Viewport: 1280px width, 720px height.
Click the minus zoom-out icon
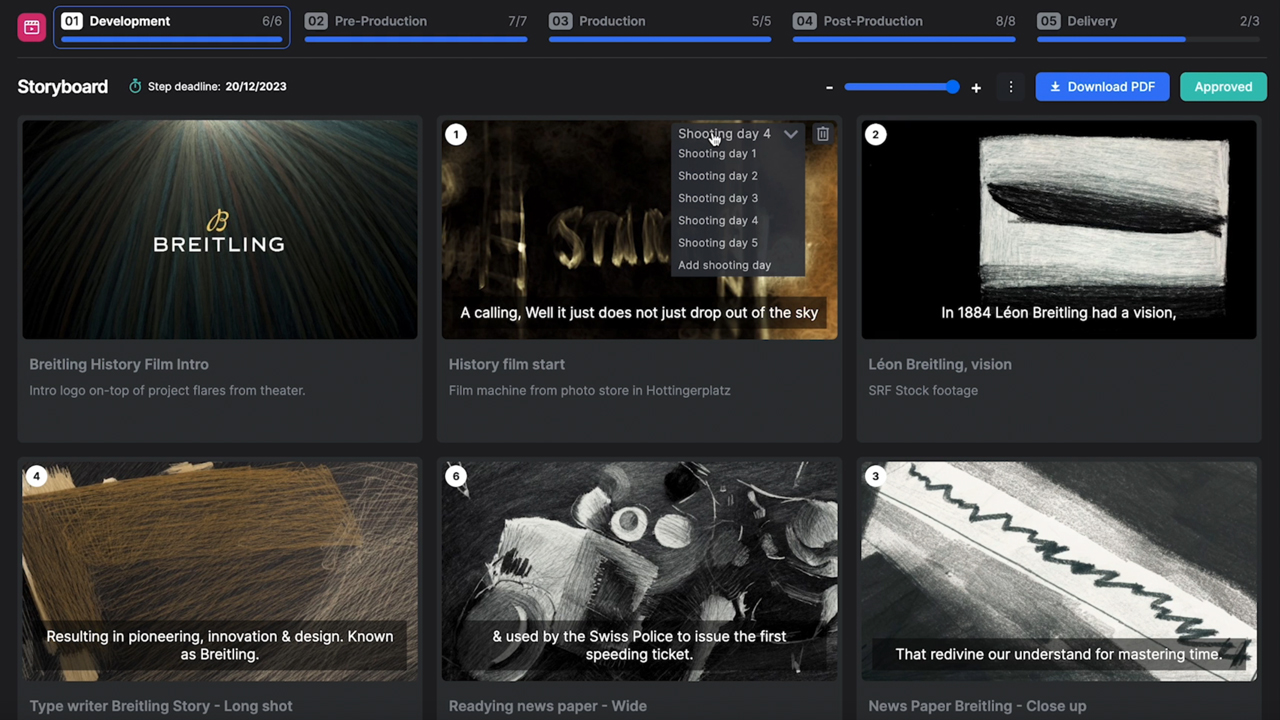829,88
